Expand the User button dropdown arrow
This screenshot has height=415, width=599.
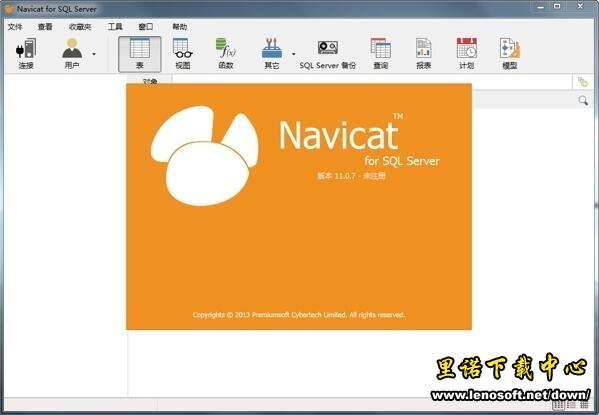click(x=94, y=54)
